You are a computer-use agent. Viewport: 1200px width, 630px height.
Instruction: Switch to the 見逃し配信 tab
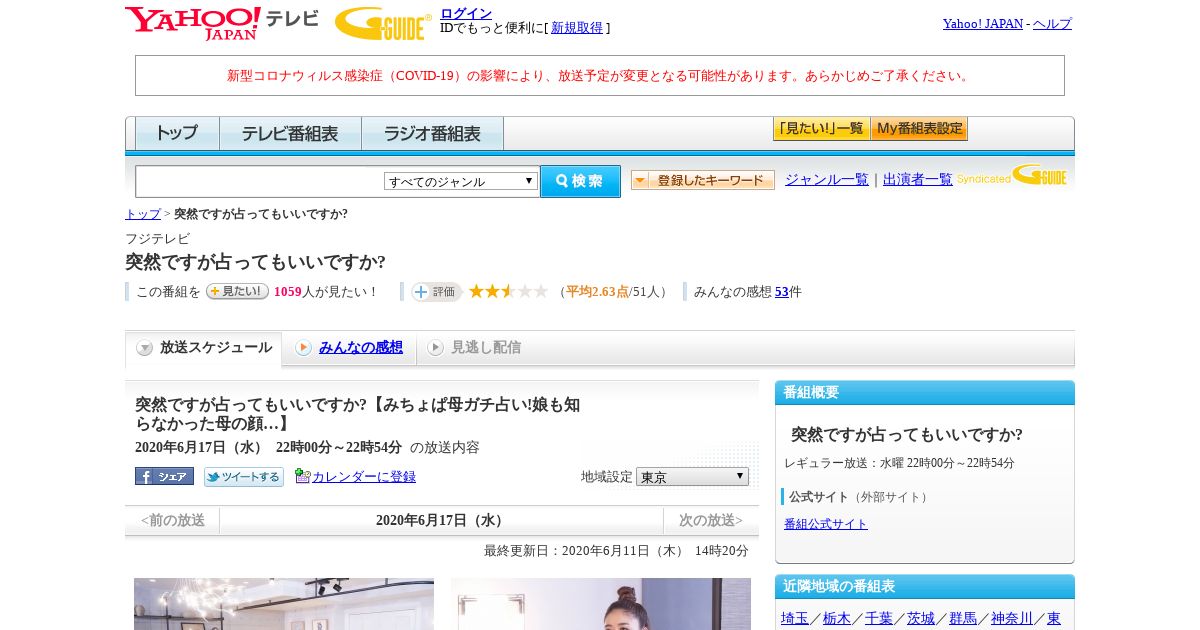474,347
